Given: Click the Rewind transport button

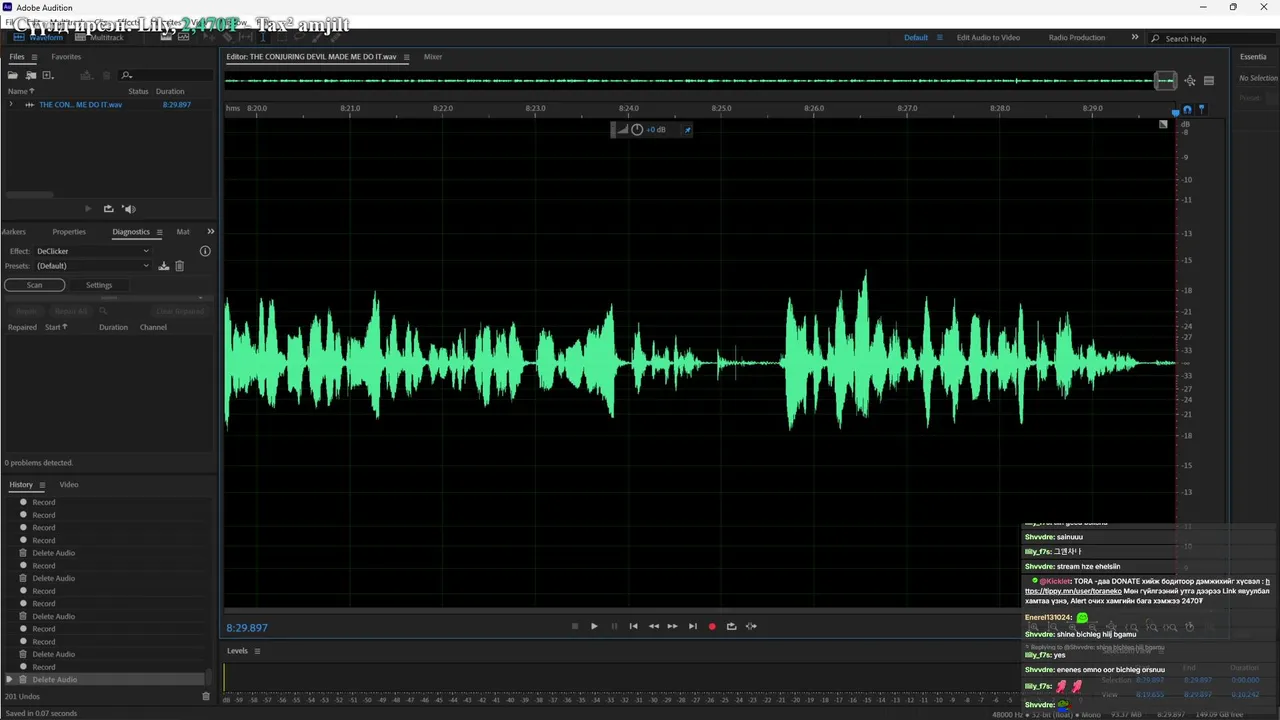Looking at the screenshot, I should point(654,626).
